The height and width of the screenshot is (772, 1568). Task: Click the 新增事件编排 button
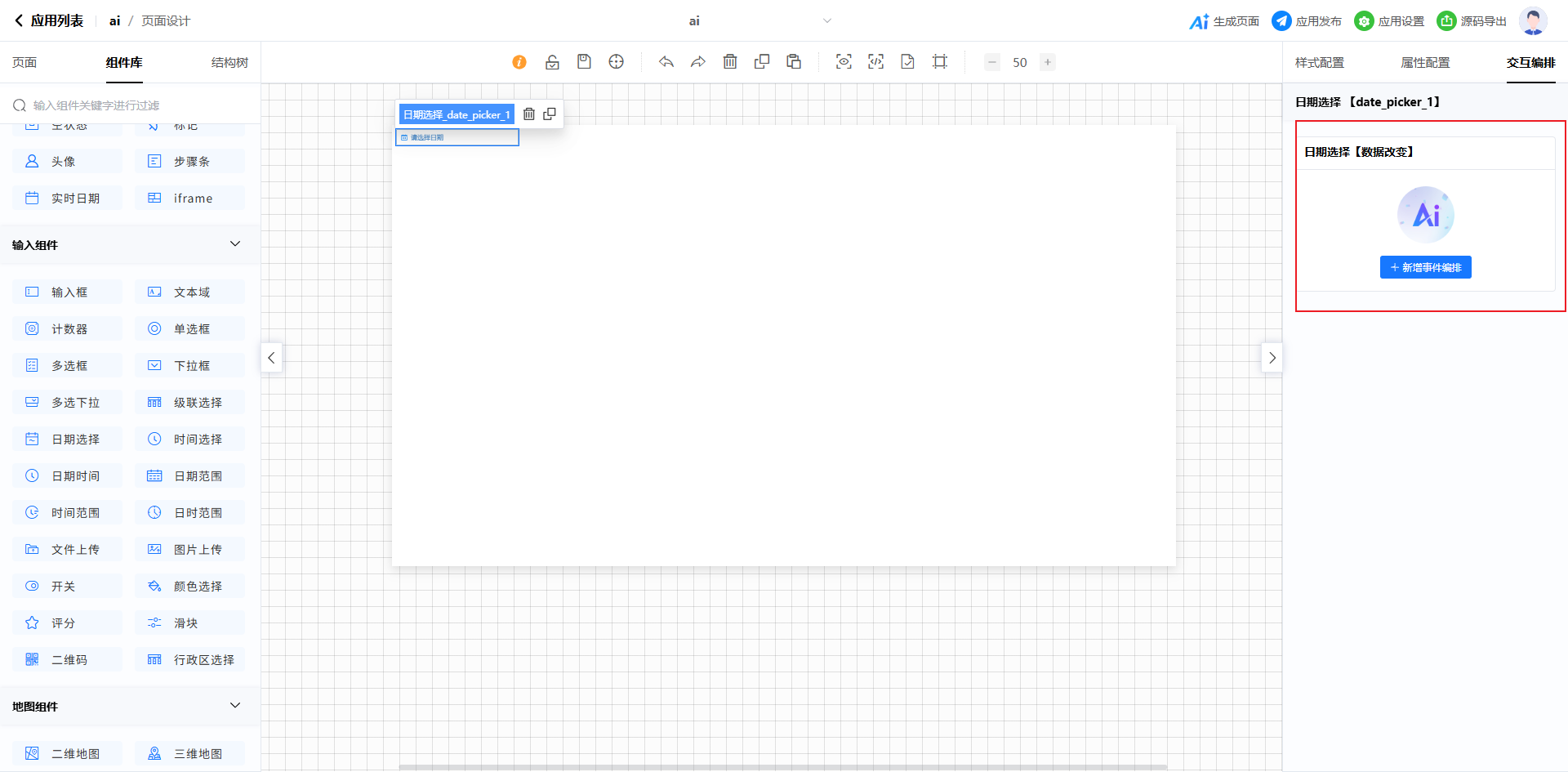pyautogui.click(x=1426, y=267)
